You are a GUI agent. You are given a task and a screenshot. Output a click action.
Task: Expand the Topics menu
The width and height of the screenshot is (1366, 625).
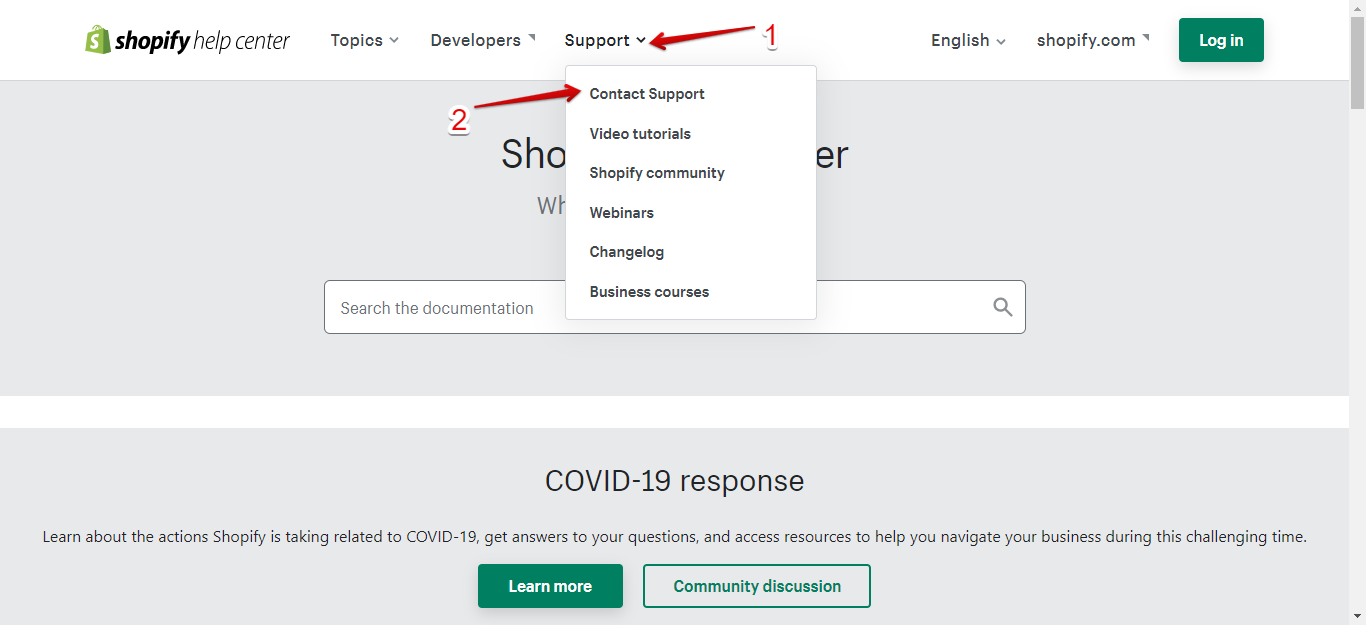[x=365, y=40]
